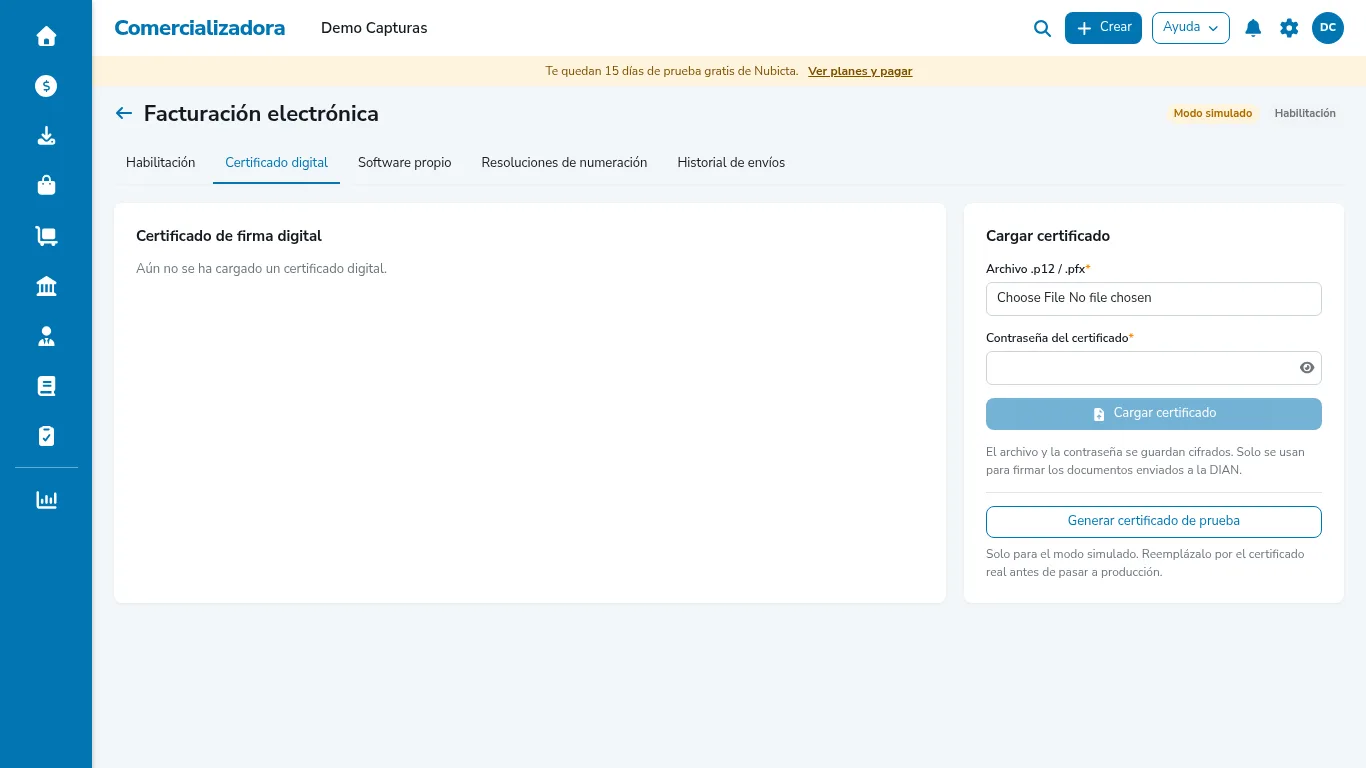Screen dimensions: 1366x768
Task: Open the bar chart reports icon
Action: 46,500
